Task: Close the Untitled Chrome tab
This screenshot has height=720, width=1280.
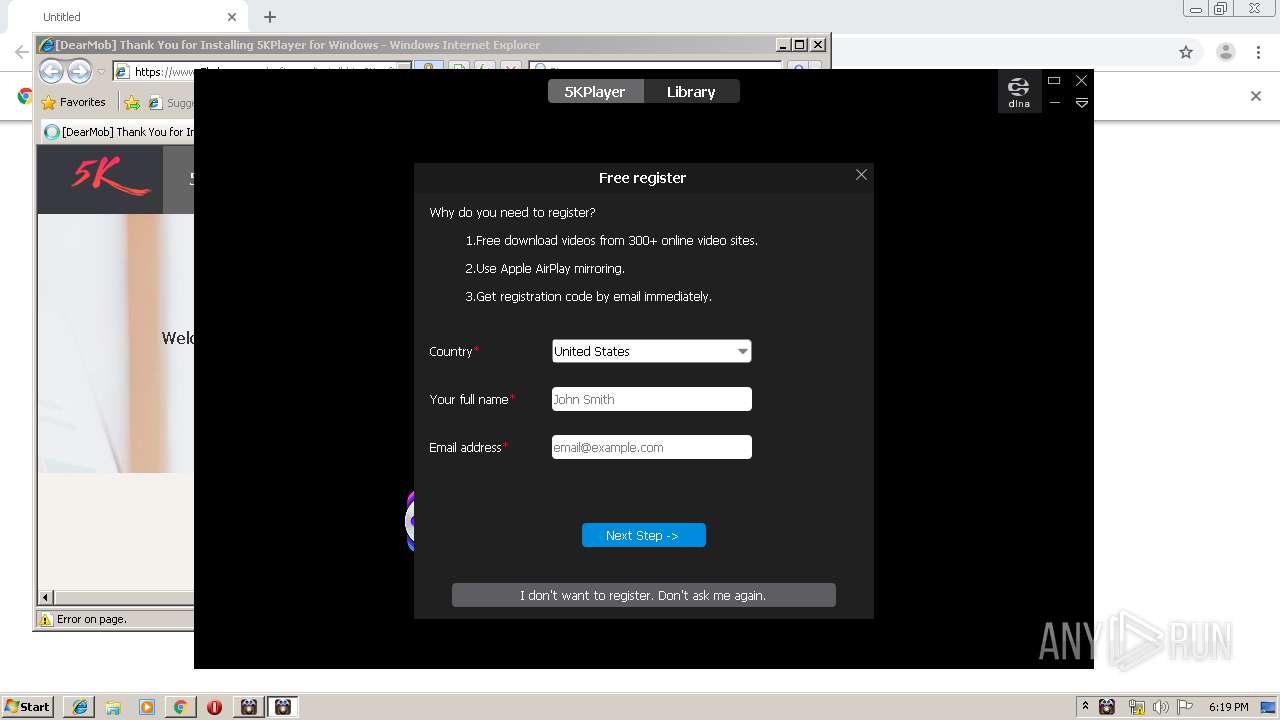Action: (232, 17)
